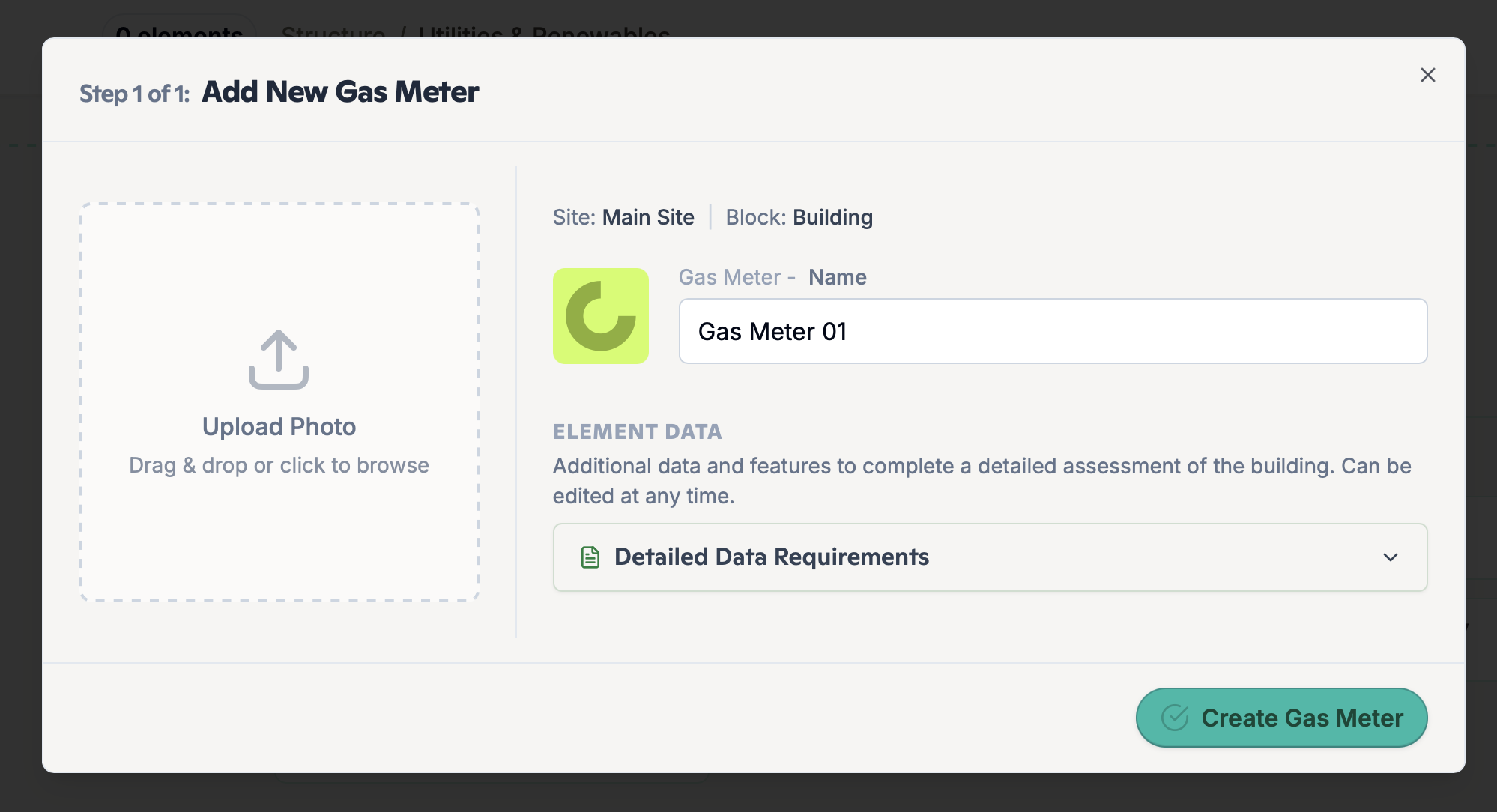This screenshot has height=812, width=1497.
Task: Click the upload arrow icon
Action: click(x=279, y=360)
